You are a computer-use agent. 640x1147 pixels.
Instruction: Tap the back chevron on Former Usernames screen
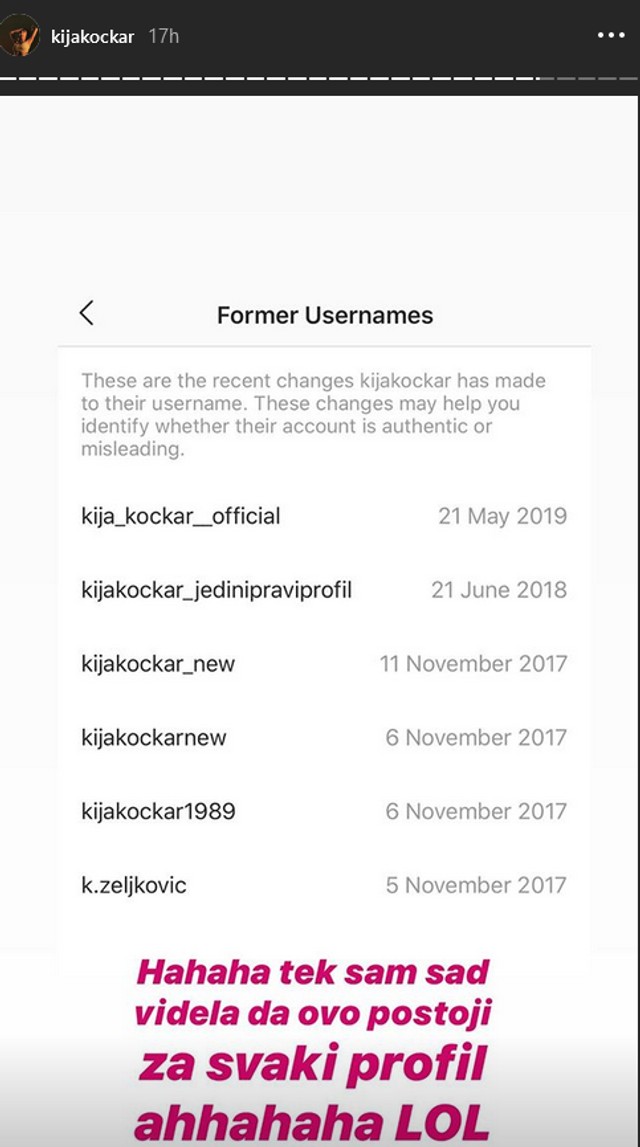[87, 313]
